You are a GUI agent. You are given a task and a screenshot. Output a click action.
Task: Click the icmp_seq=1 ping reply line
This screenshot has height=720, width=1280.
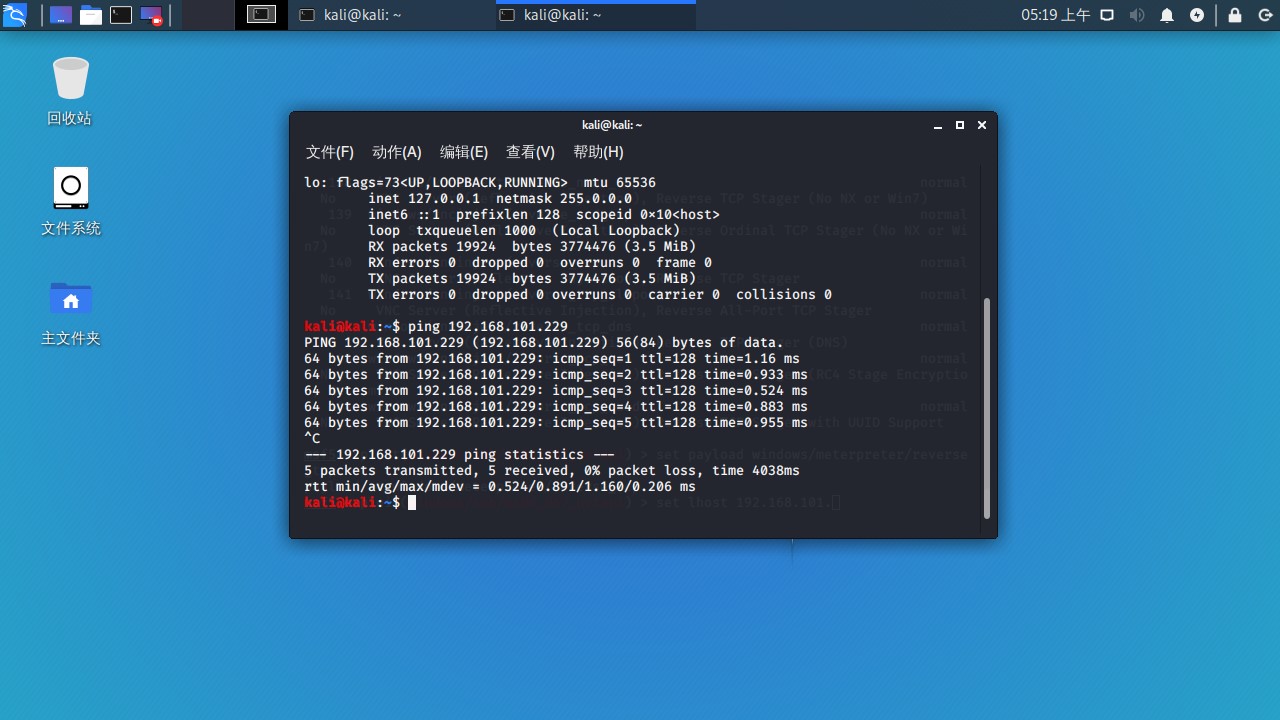click(x=552, y=359)
